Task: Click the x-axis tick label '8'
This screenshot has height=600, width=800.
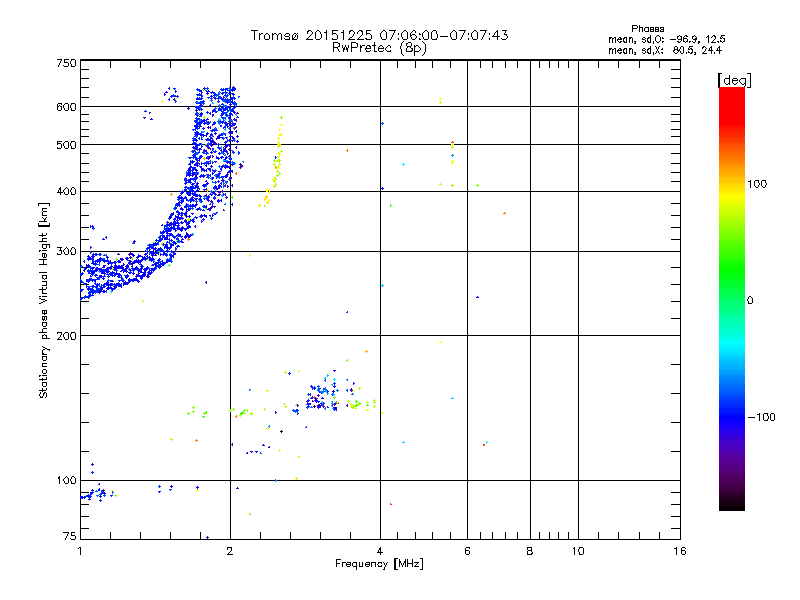Action: coord(530,551)
